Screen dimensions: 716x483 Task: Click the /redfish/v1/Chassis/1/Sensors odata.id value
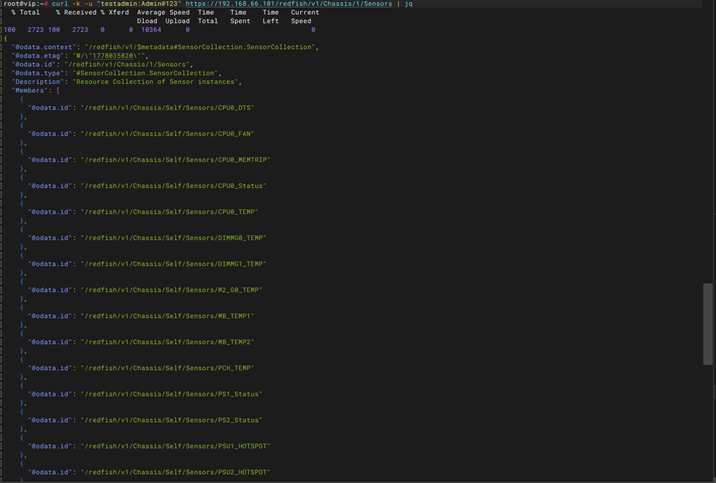[126, 64]
